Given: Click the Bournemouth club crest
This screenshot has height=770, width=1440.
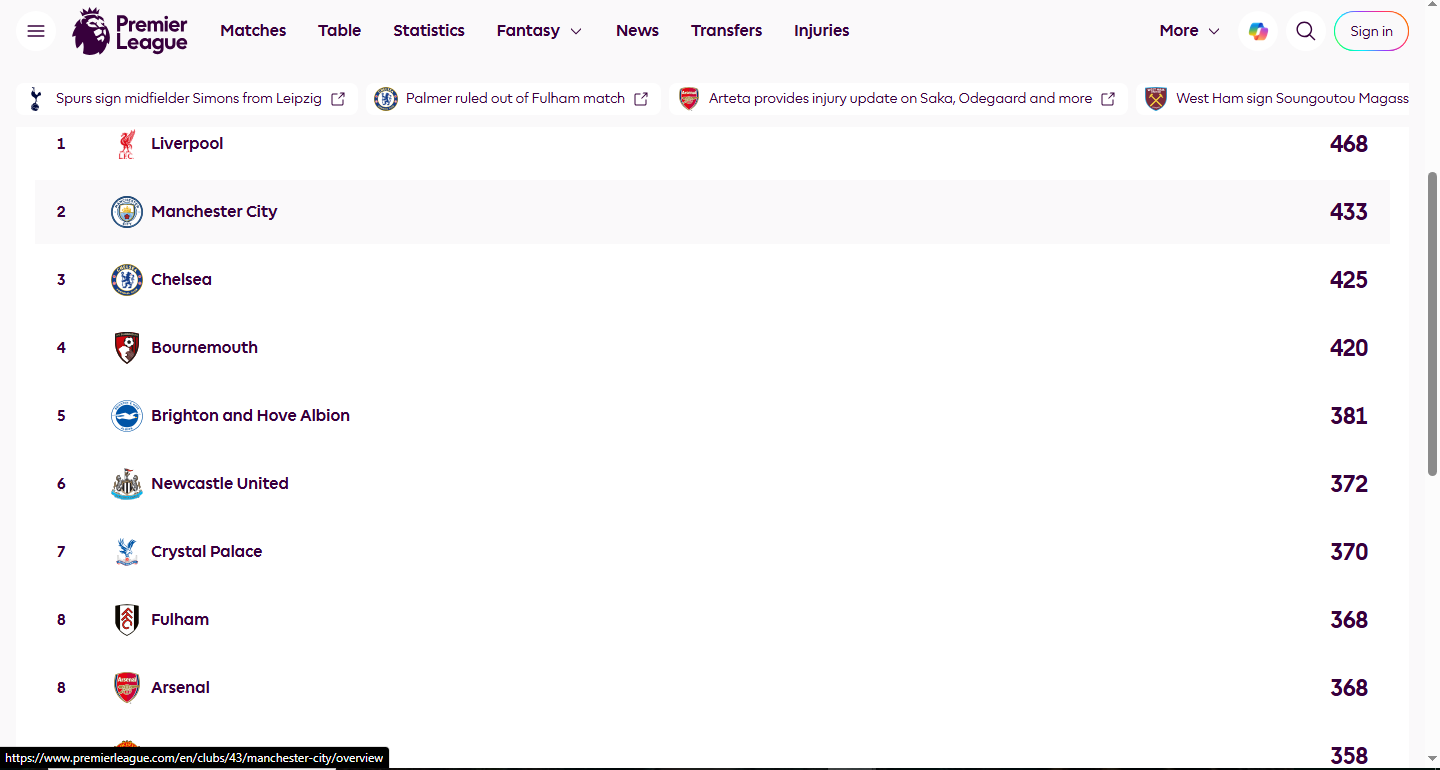Looking at the screenshot, I should (127, 348).
